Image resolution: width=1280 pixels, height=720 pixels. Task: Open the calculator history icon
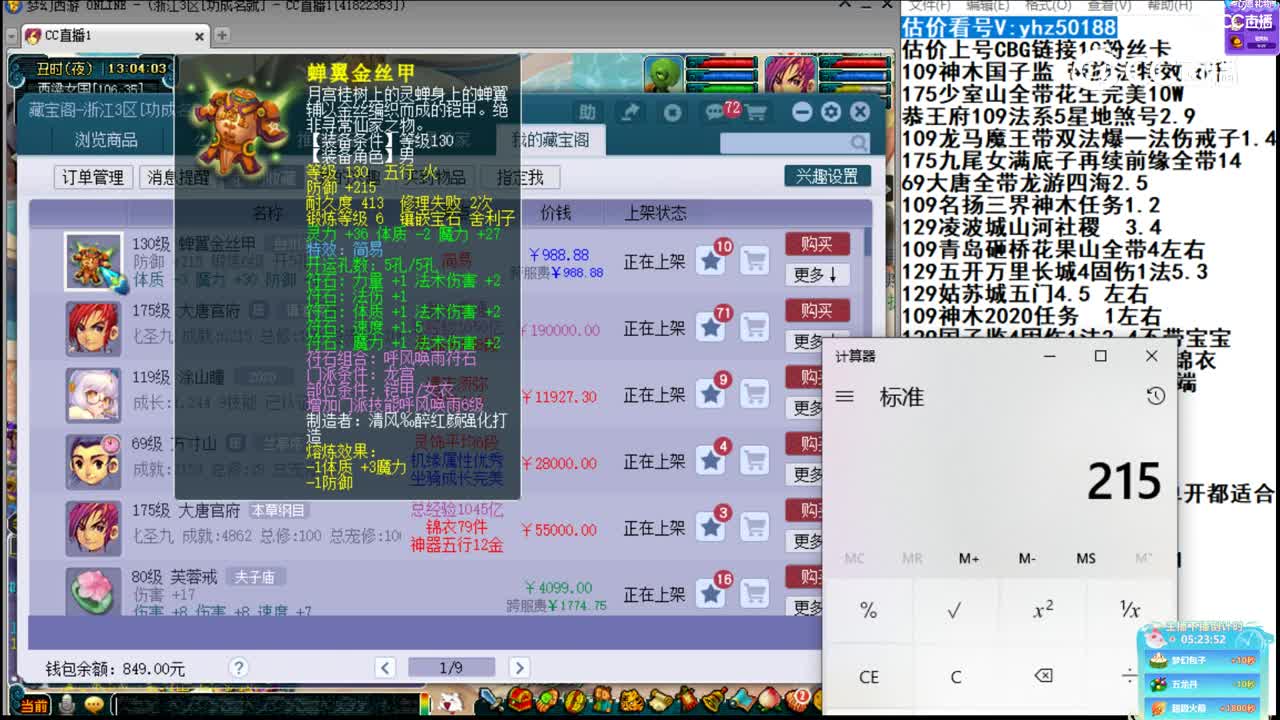click(1156, 396)
